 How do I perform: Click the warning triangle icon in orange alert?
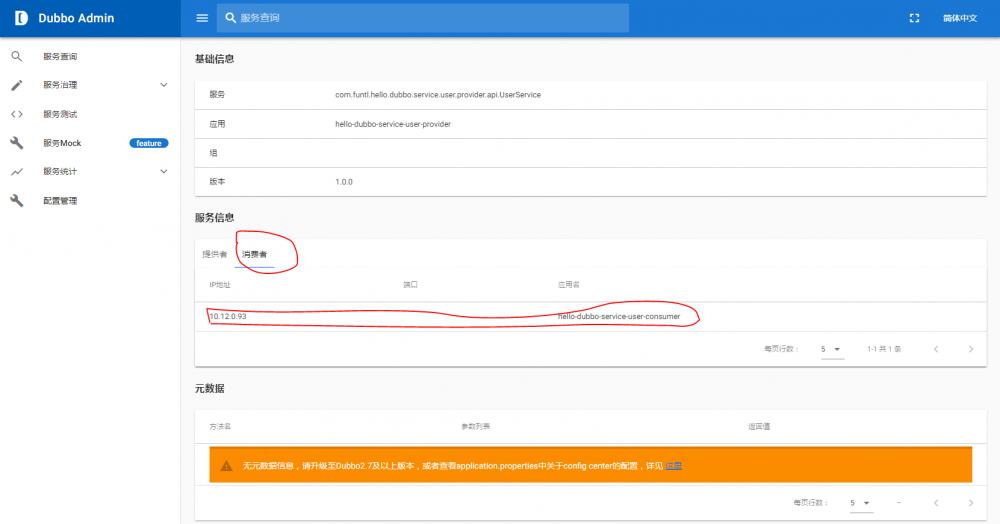tap(226, 466)
